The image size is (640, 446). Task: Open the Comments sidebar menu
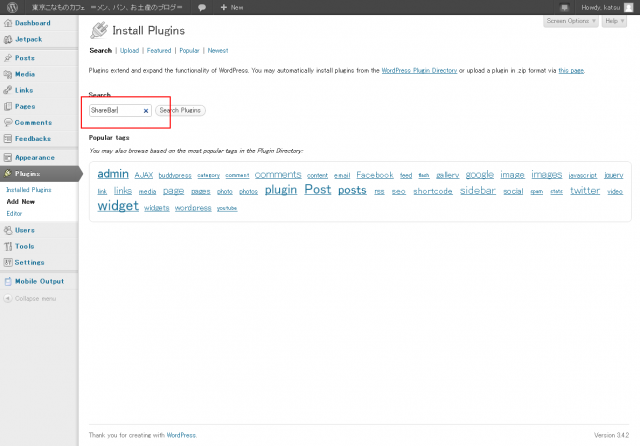click(33, 122)
